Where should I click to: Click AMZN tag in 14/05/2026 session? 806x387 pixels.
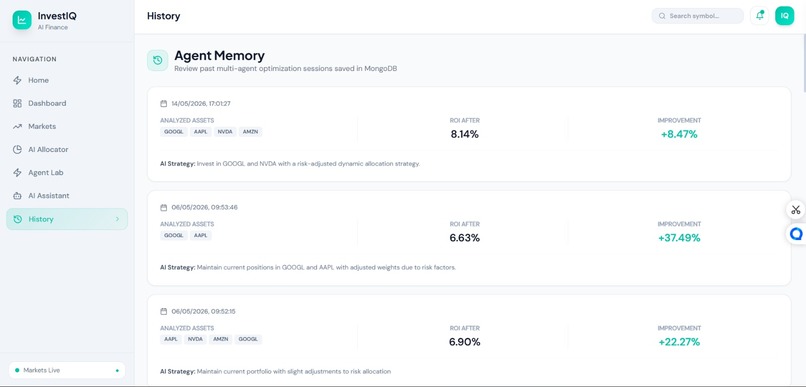click(x=250, y=132)
